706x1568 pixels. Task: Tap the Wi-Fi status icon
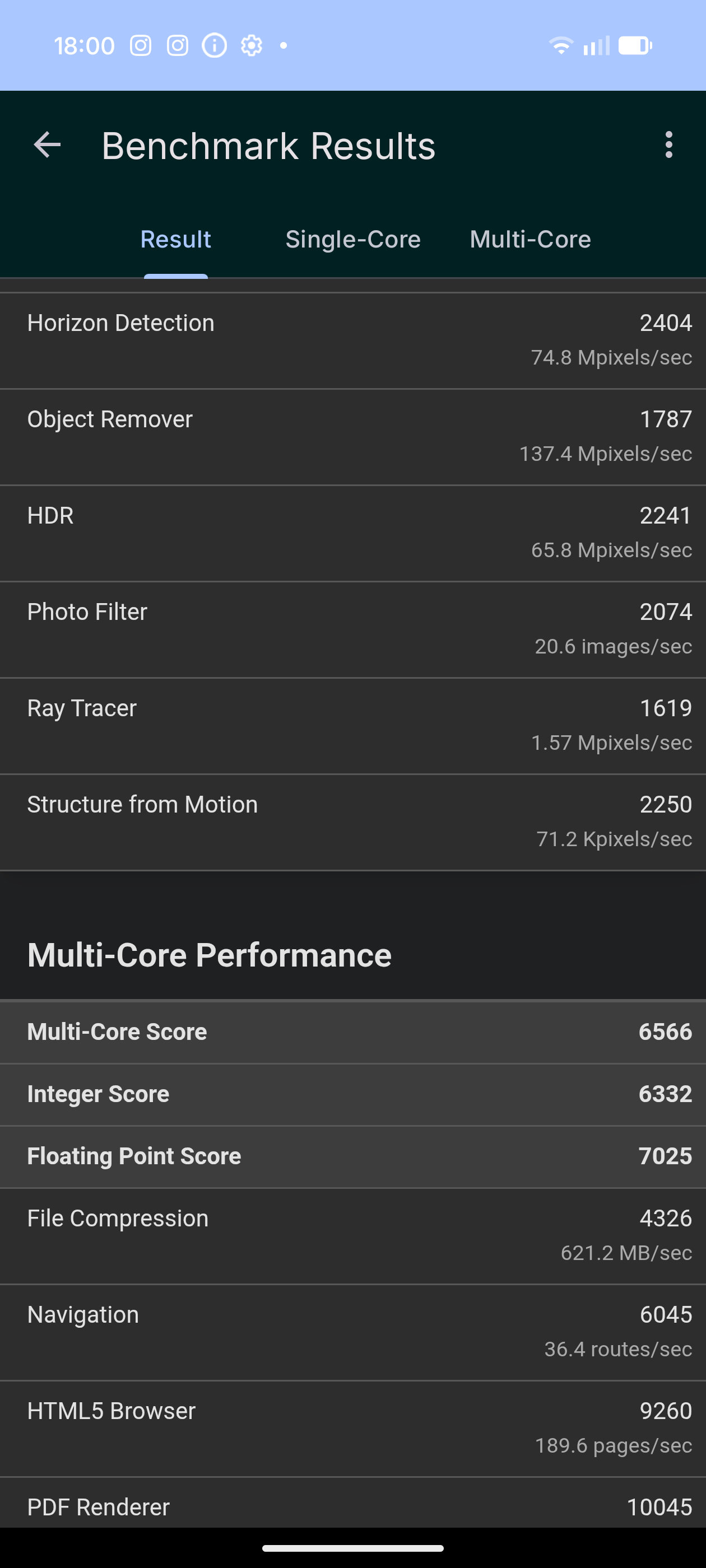coord(560,46)
